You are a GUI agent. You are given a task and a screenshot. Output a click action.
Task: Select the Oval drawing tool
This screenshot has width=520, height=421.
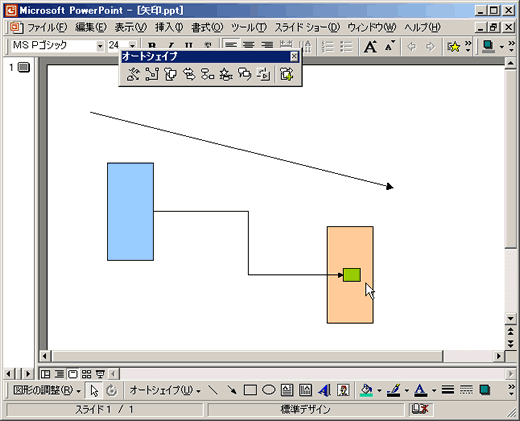[x=269, y=390]
